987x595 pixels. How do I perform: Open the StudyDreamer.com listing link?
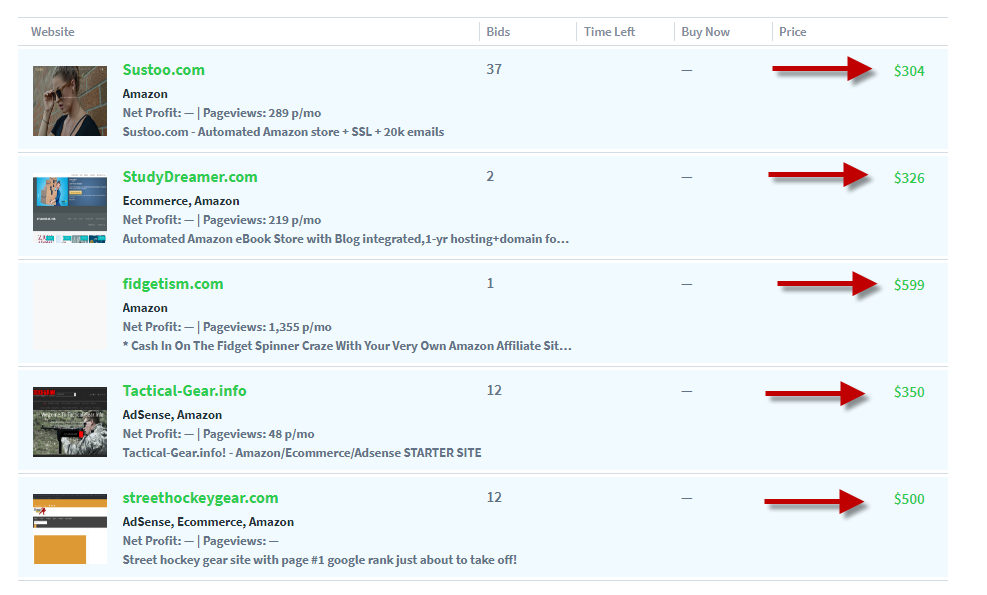(190, 177)
